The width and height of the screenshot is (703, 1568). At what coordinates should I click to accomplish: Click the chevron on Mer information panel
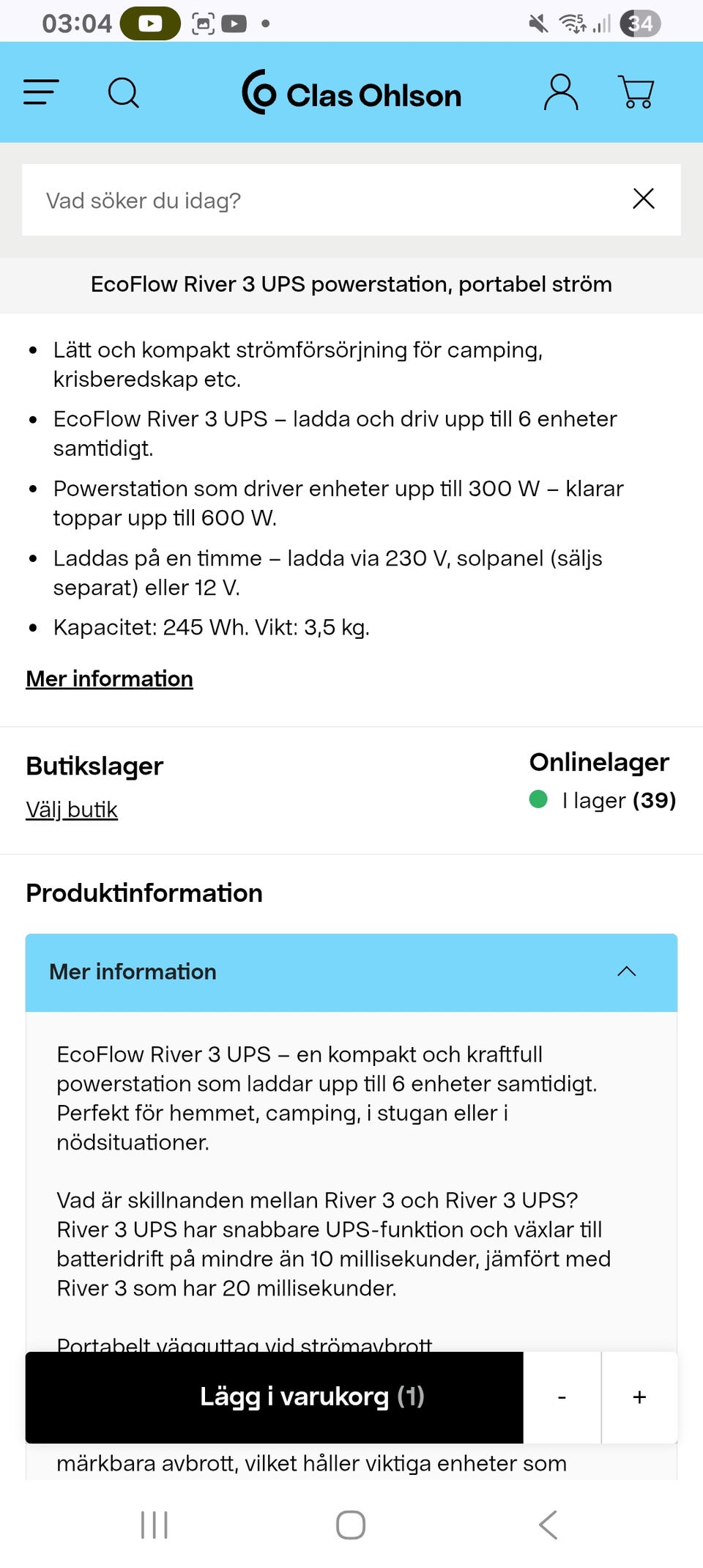[627, 972]
